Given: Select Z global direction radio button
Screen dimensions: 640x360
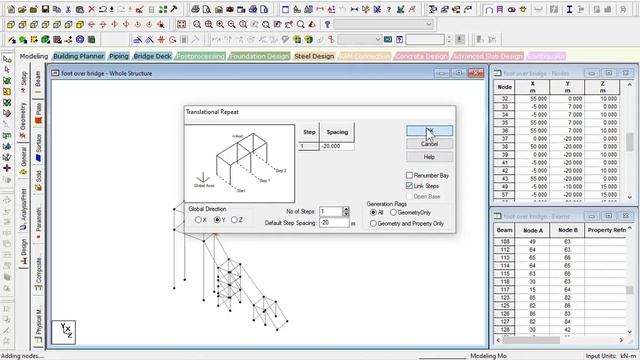Looking at the screenshot, I should point(234,220).
